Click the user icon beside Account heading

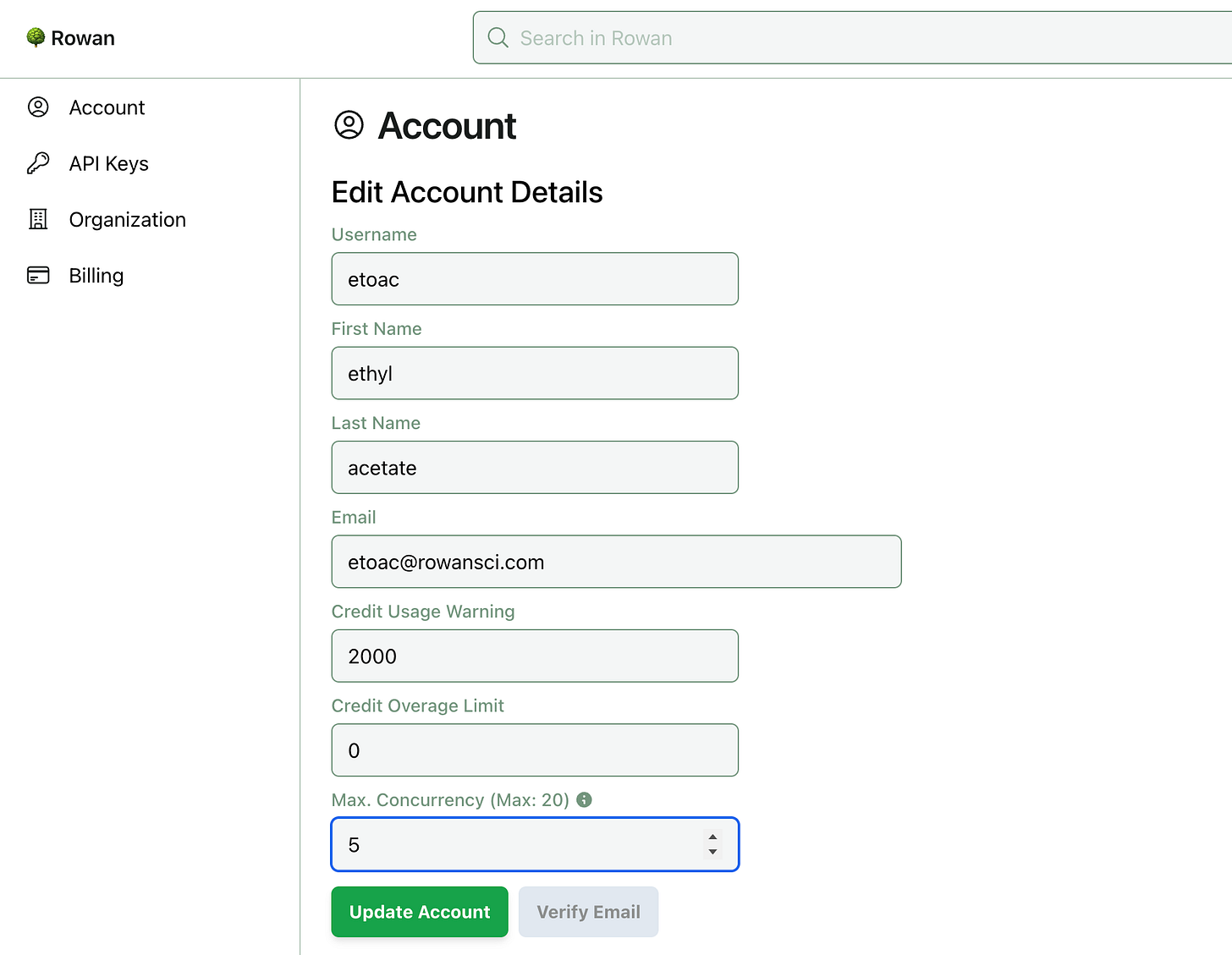[349, 125]
